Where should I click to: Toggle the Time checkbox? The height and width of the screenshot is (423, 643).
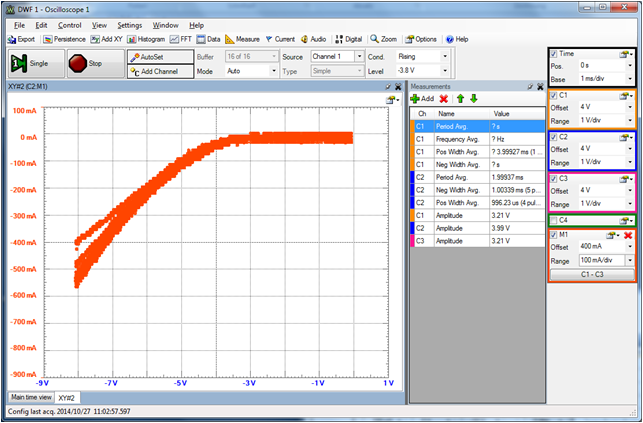pyautogui.click(x=554, y=53)
